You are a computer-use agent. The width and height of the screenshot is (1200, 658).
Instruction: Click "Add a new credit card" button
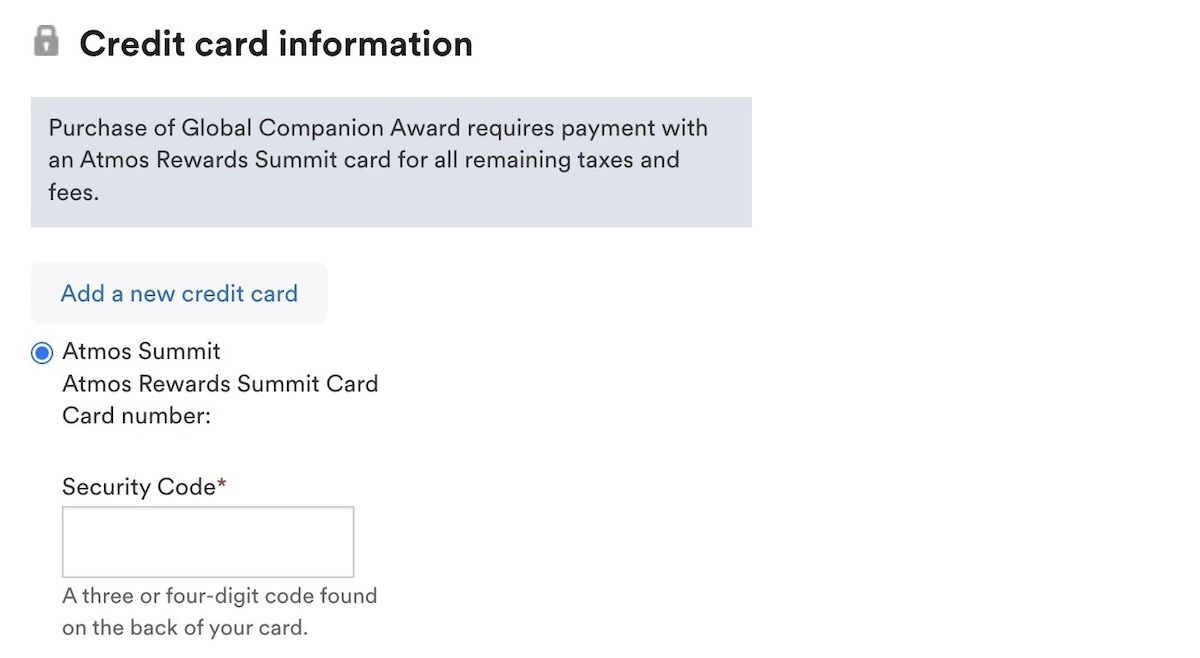click(179, 294)
